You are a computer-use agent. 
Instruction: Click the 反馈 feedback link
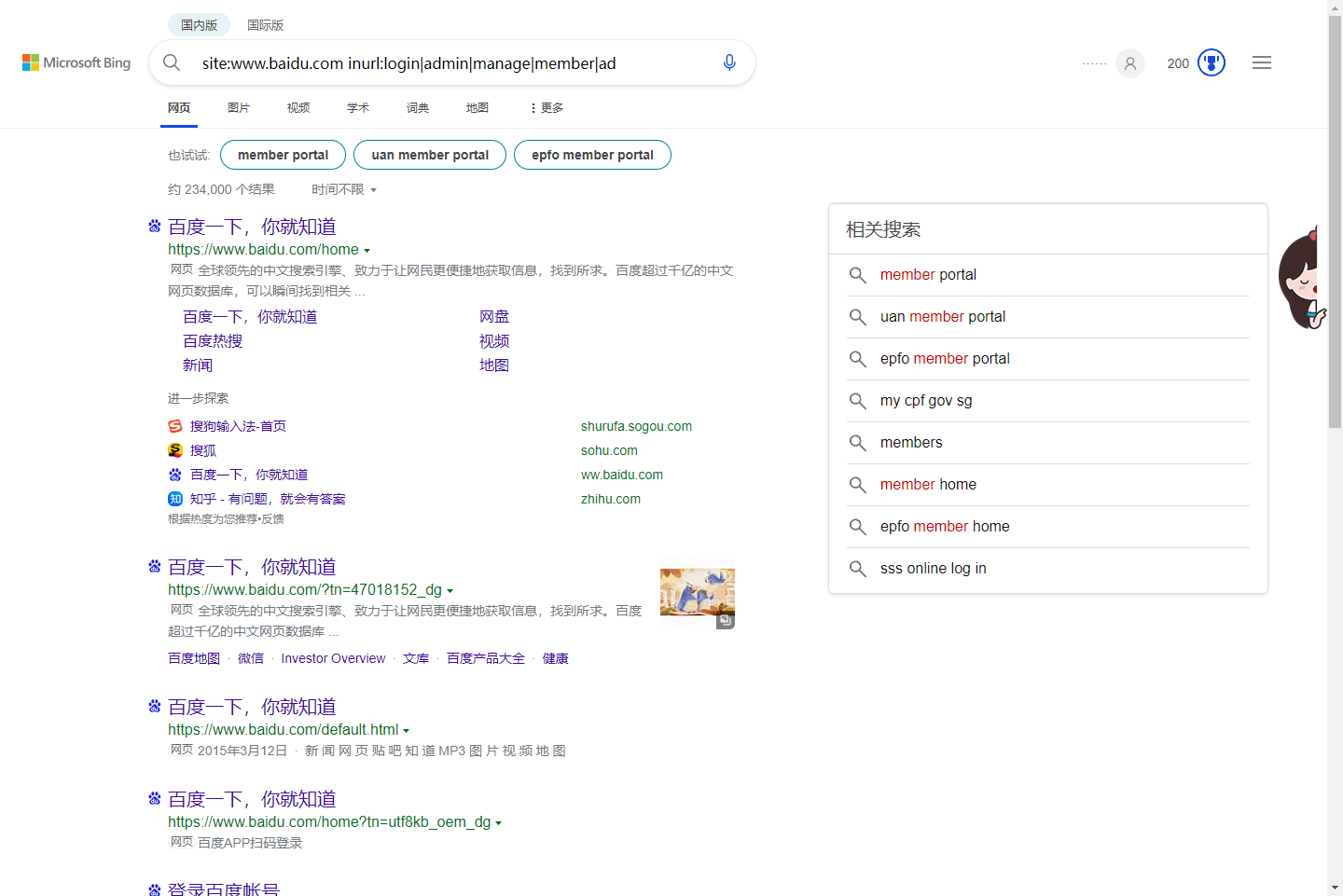pos(273,519)
